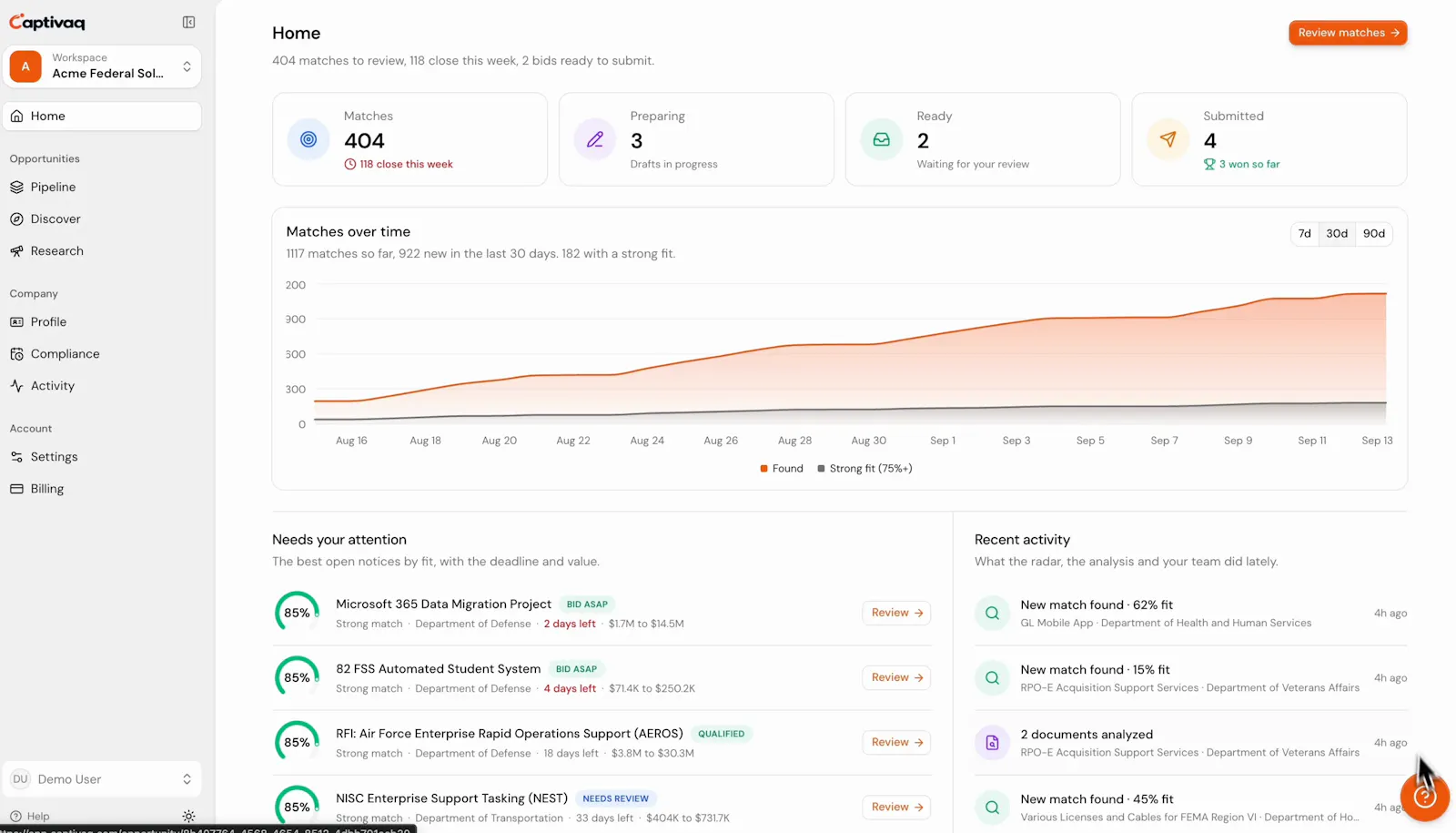Viewport: 1456px width, 833px height.
Task: Open the orange floating help button
Action: click(1424, 797)
